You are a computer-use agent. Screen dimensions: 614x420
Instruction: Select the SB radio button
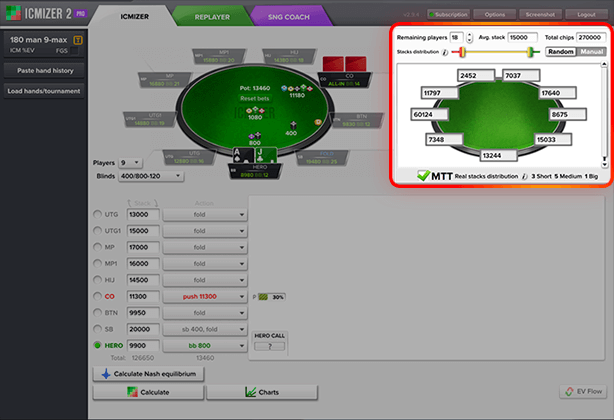(97, 329)
